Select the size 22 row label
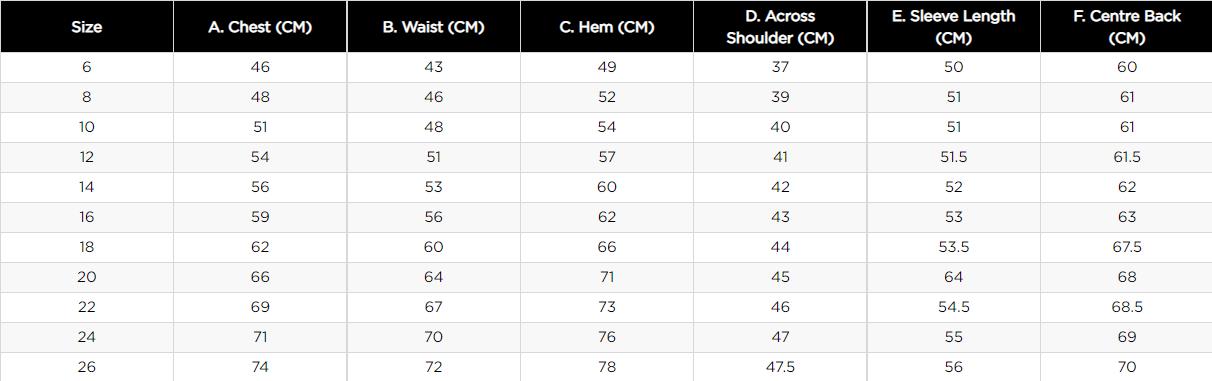Screen dimensions: 1212x381 pos(87,307)
